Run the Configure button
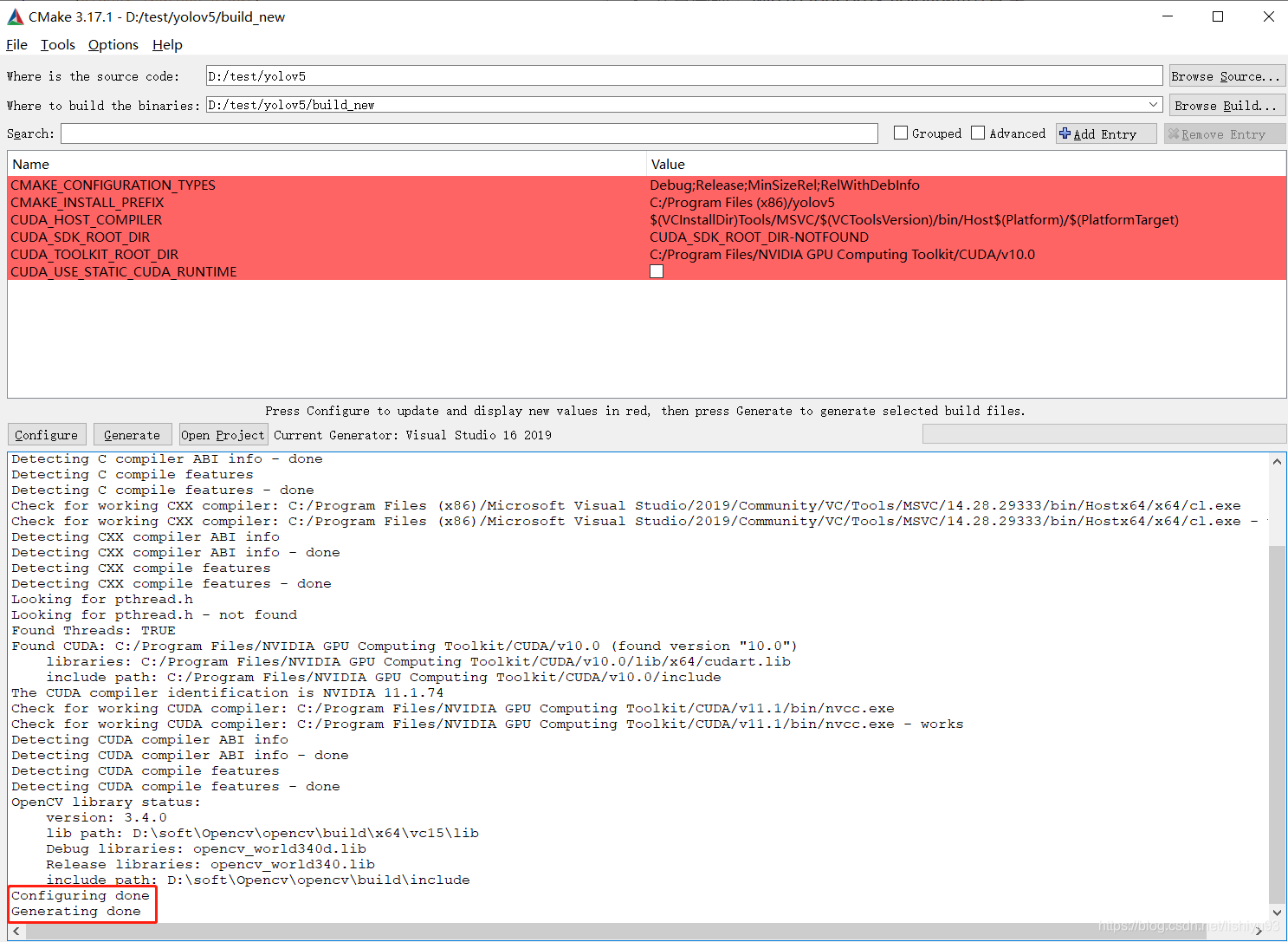 pos(47,435)
